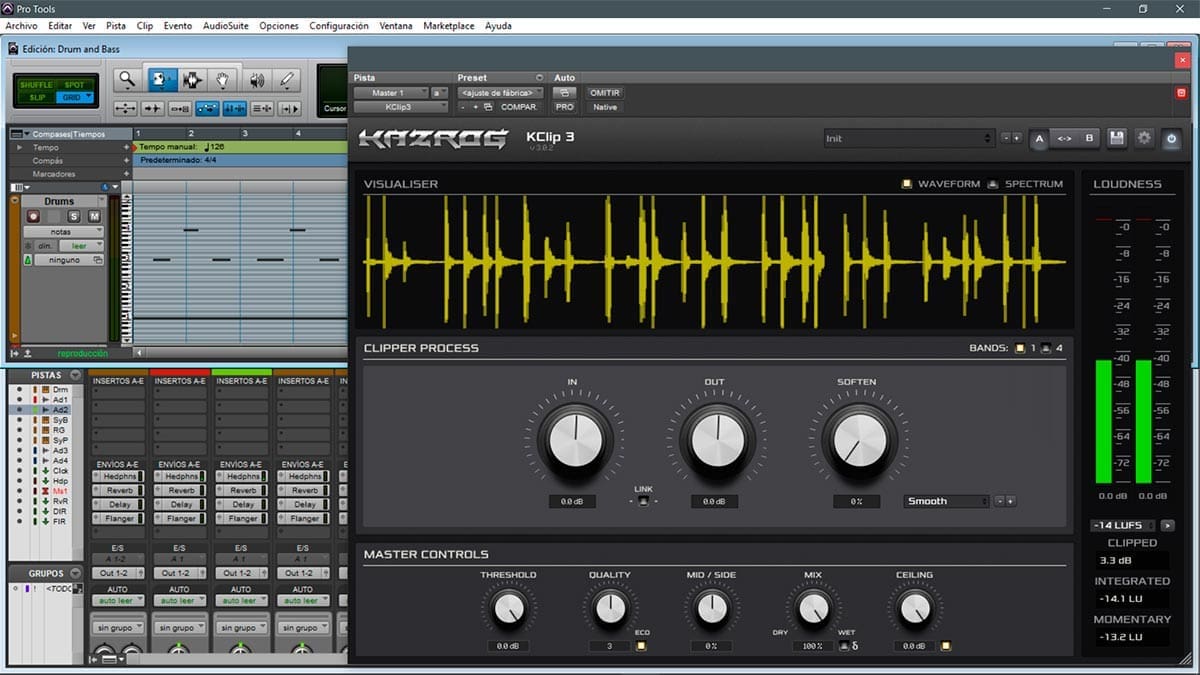Set clipper bands to 1
1200x675 pixels.
click(x=1020, y=348)
